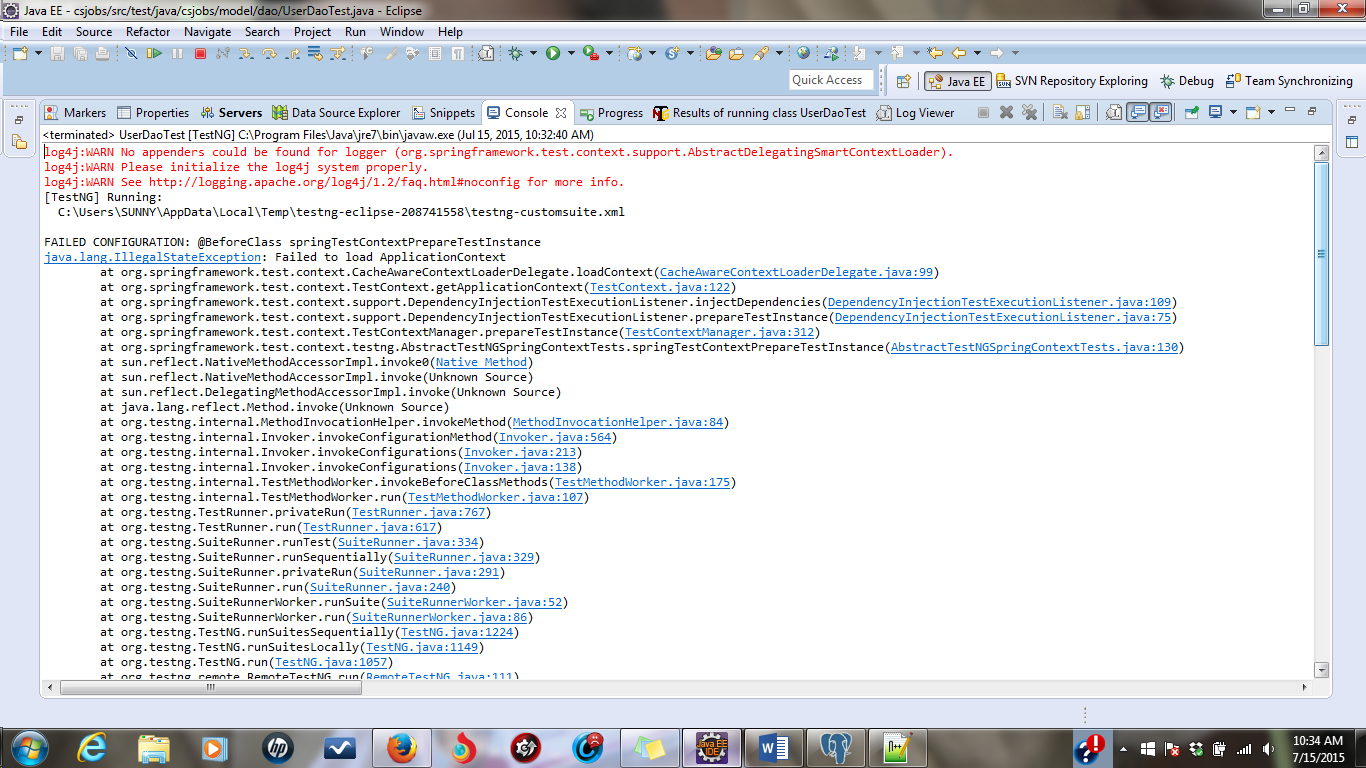Screen dimensions: 1366x768
Task: Open the Refactor menu
Action: click(x=148, y=31)
